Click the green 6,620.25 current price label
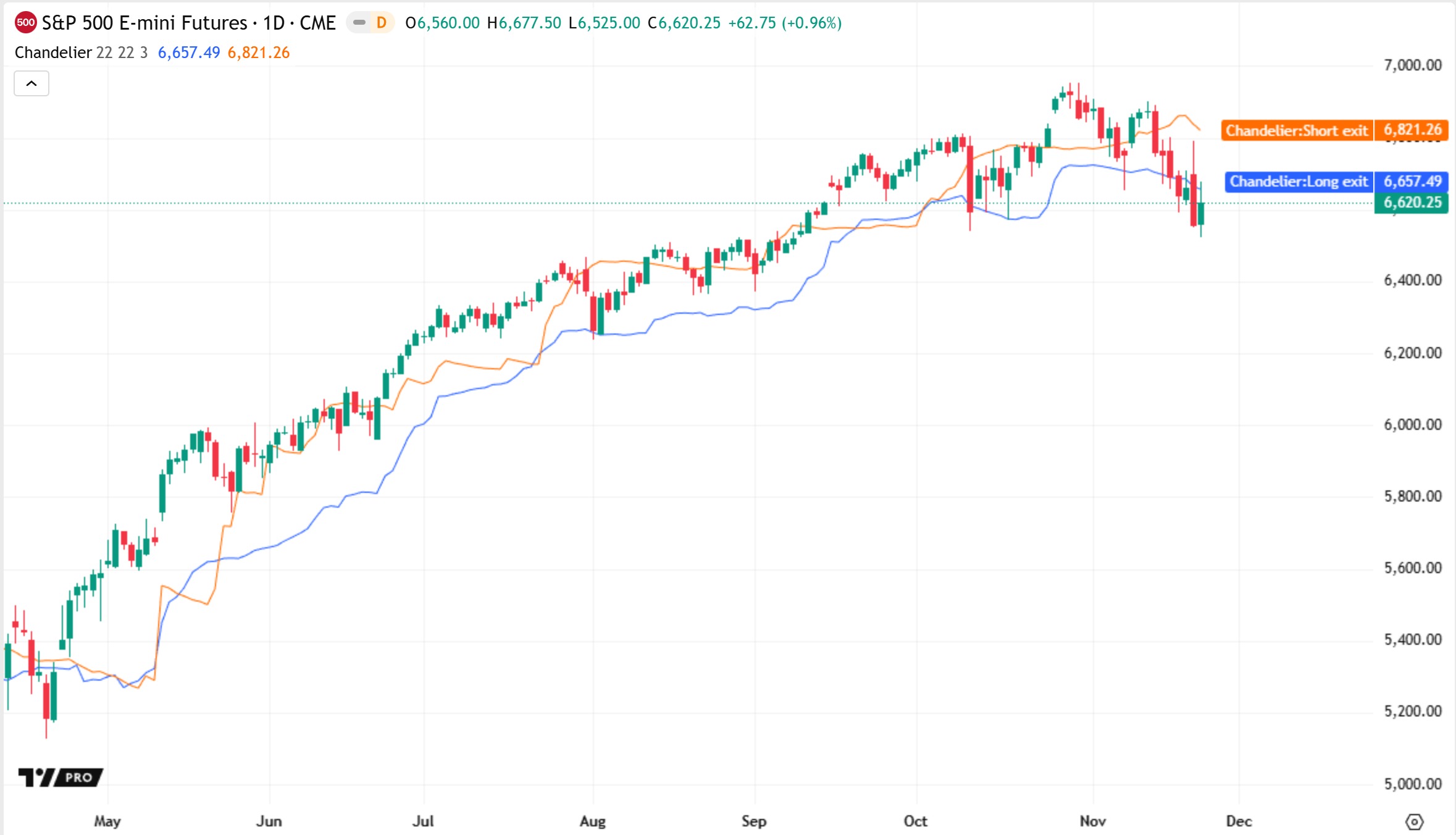1456x835 pixels. [1412, 203]
